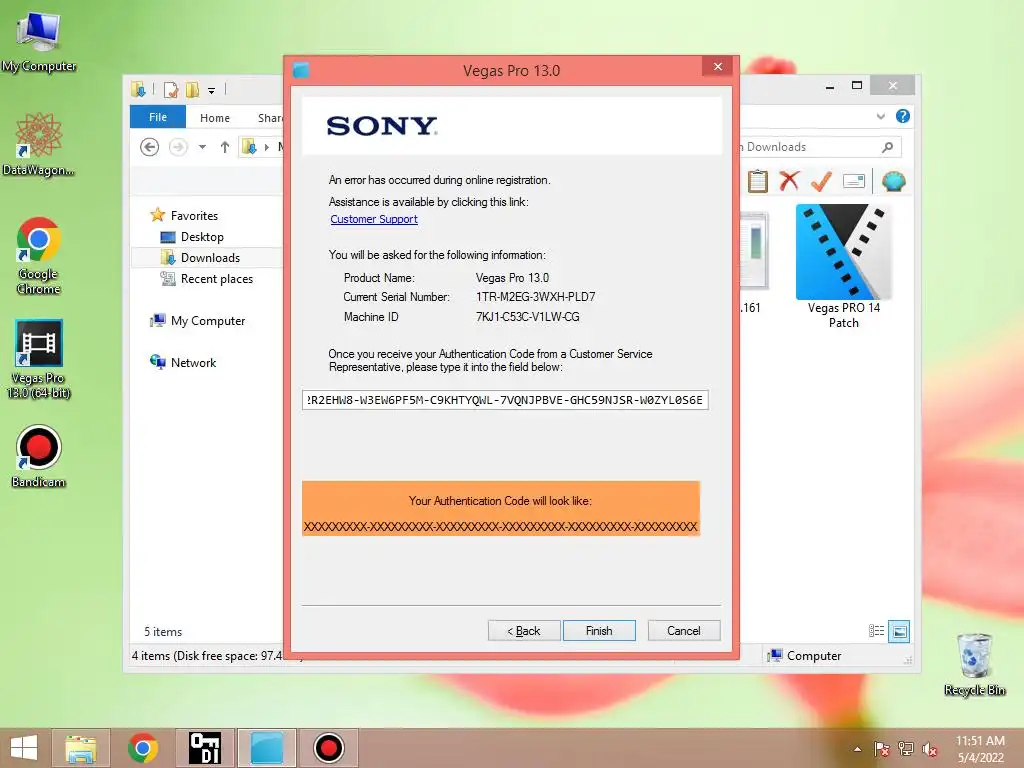Screen dimensions: 1024x768
Task: Open My Computer desktop icon
Action: tap(39, 40)
